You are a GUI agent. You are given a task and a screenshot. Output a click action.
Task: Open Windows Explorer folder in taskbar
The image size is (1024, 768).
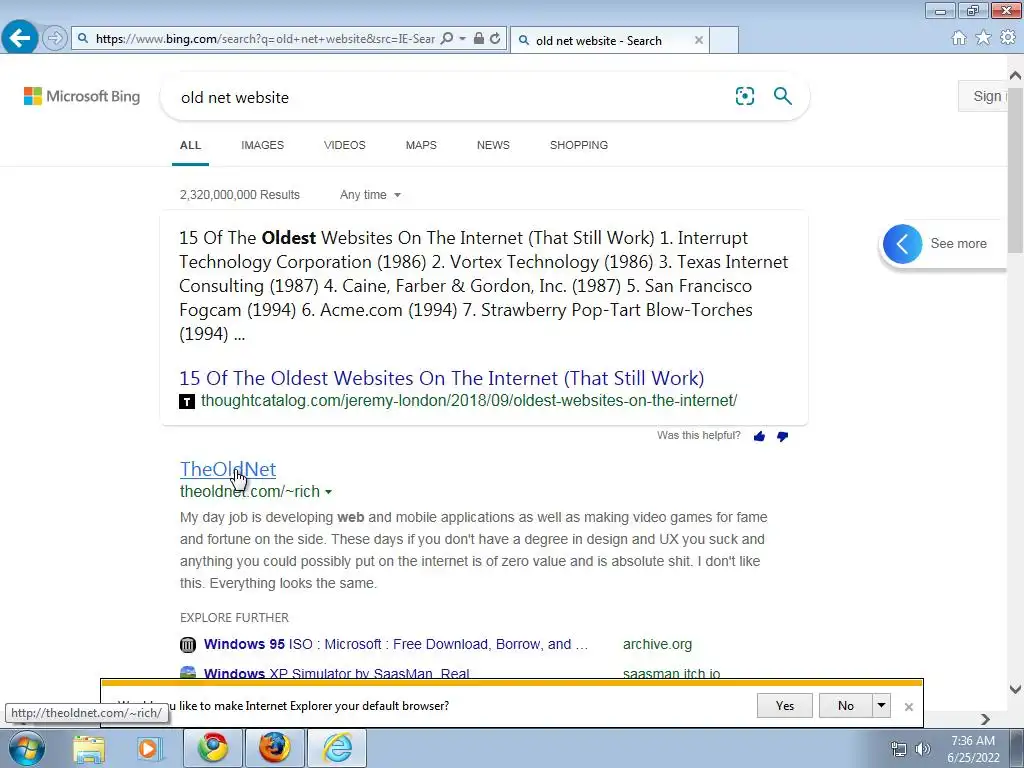pos(89,748)
